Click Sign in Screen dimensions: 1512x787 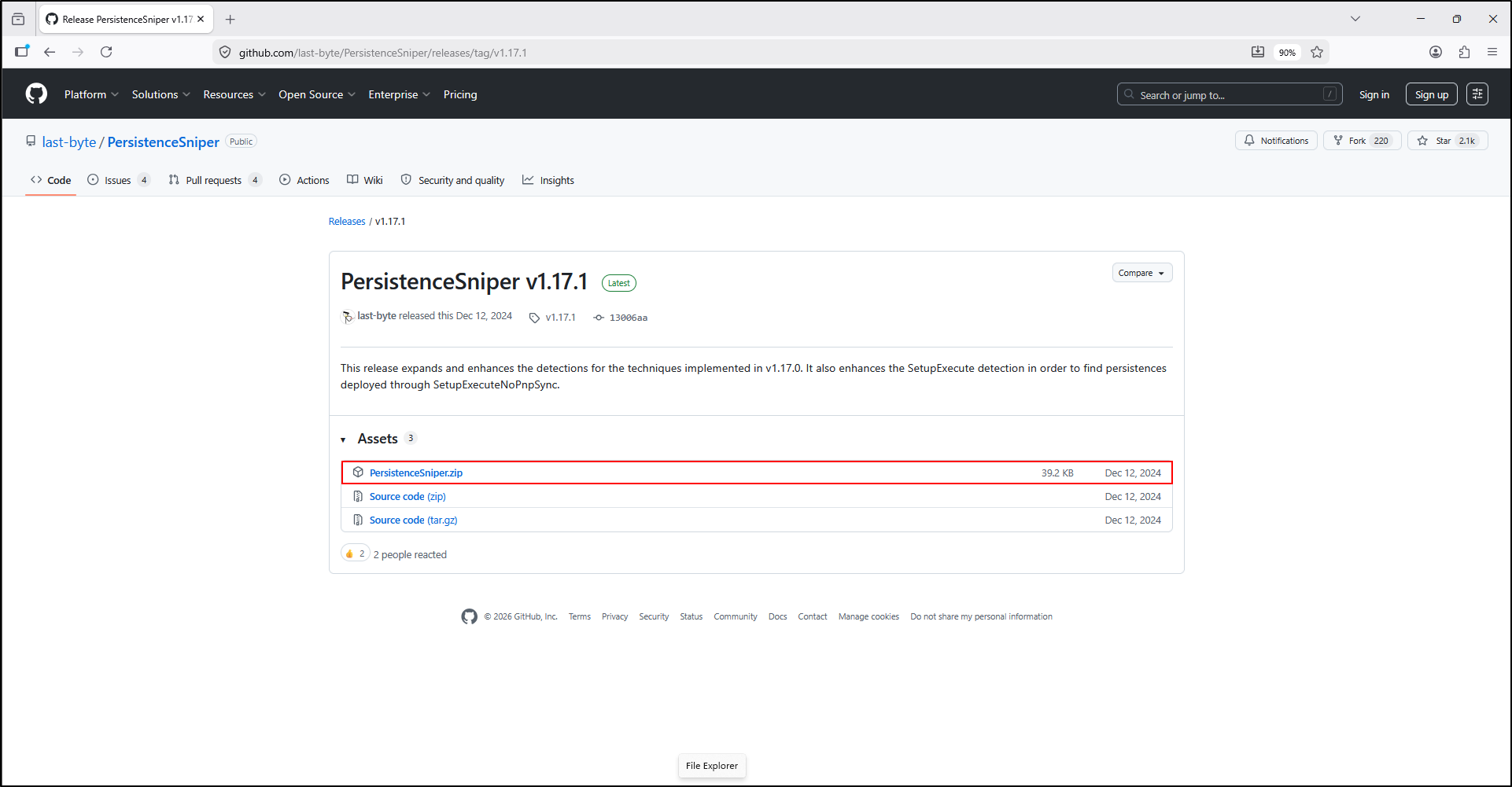1374,94
